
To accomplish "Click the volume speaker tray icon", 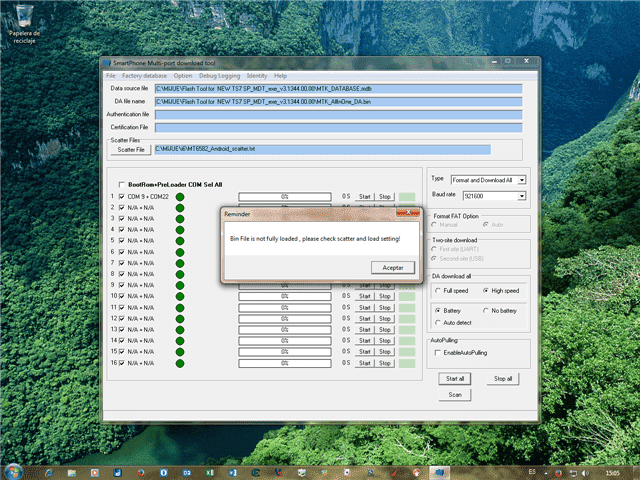I will 585,473.
